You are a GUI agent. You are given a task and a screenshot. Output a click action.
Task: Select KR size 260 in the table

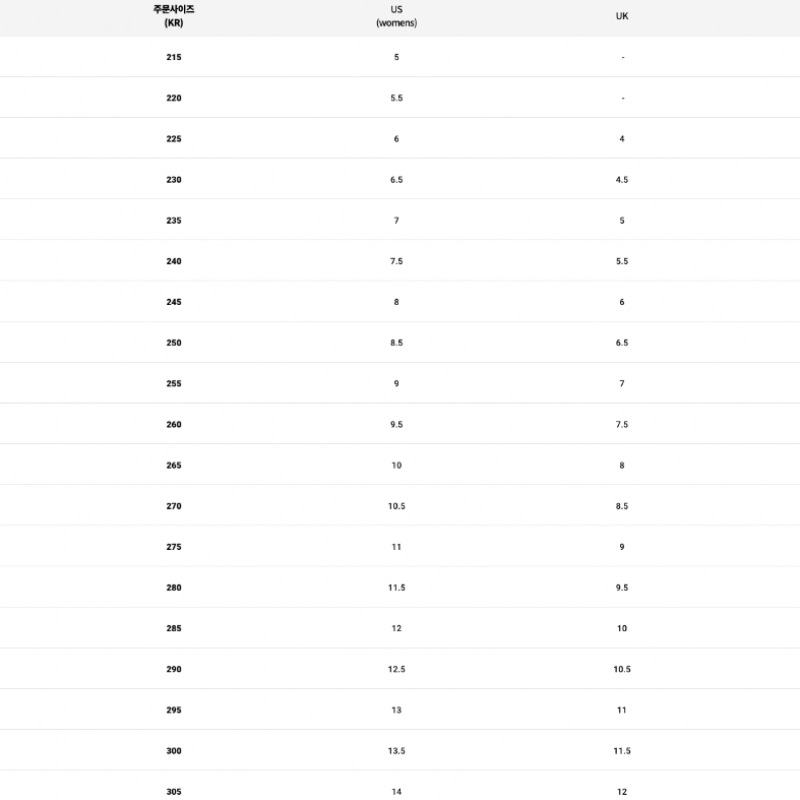coord(174,425)
